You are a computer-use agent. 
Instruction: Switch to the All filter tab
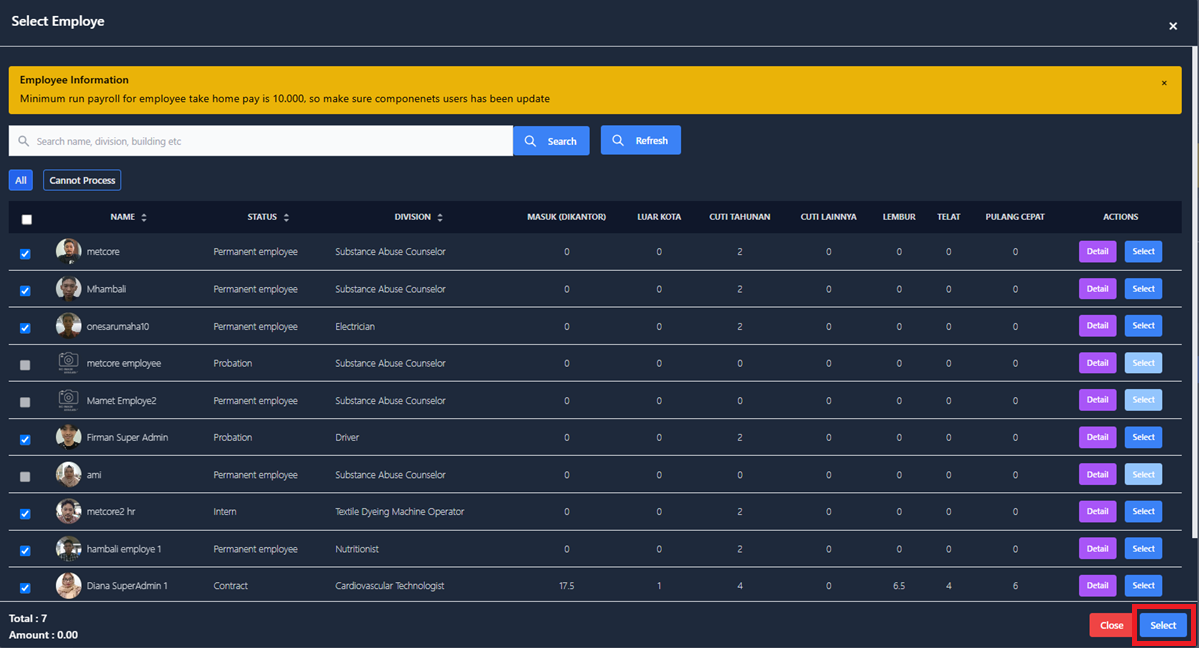[21, 180]
